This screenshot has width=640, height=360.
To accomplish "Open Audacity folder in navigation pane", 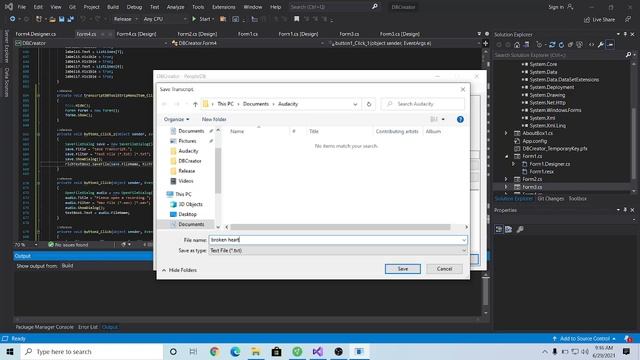I will click(x=188, y=151).
